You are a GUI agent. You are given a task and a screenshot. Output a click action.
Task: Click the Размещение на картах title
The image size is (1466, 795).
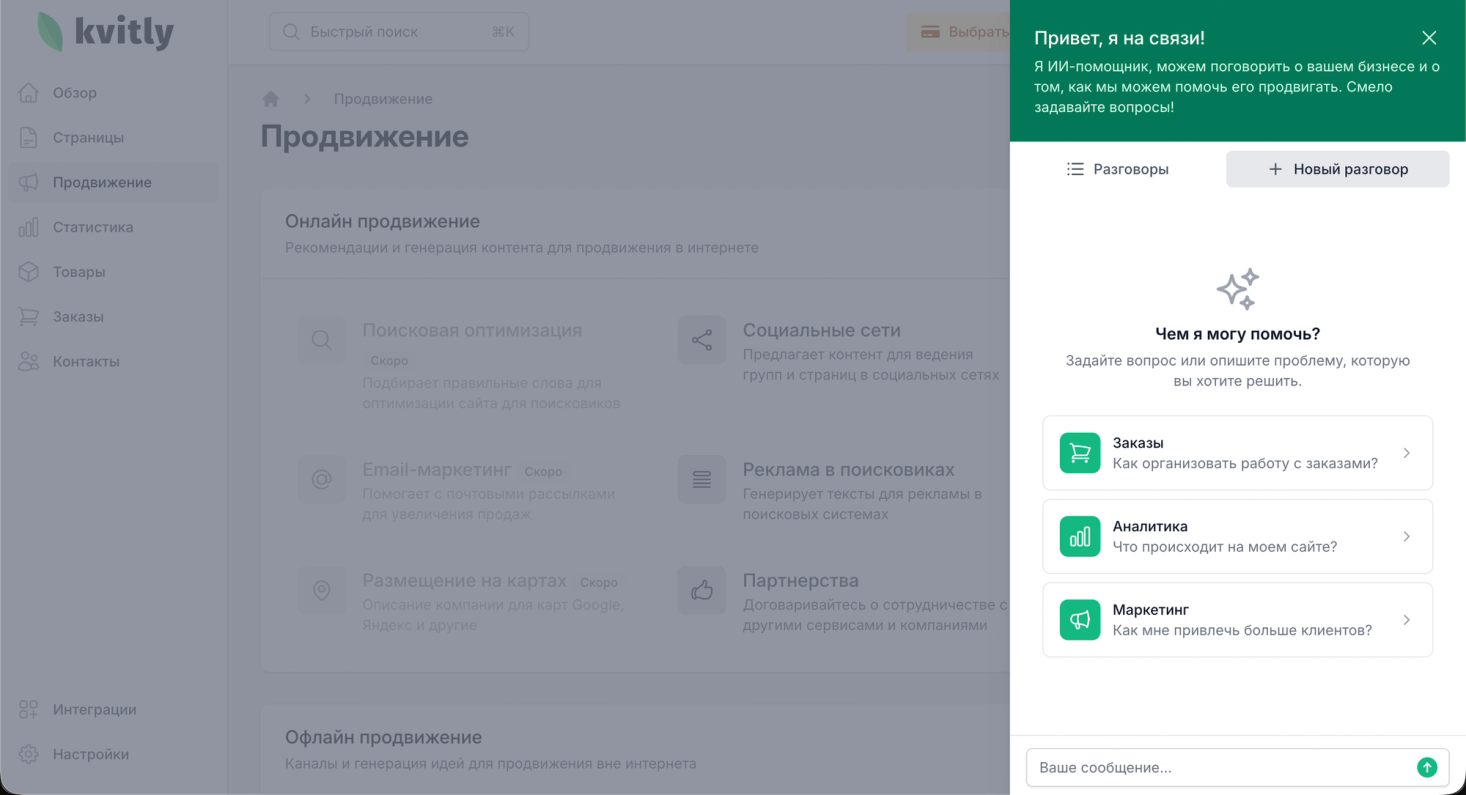point(464,581)
